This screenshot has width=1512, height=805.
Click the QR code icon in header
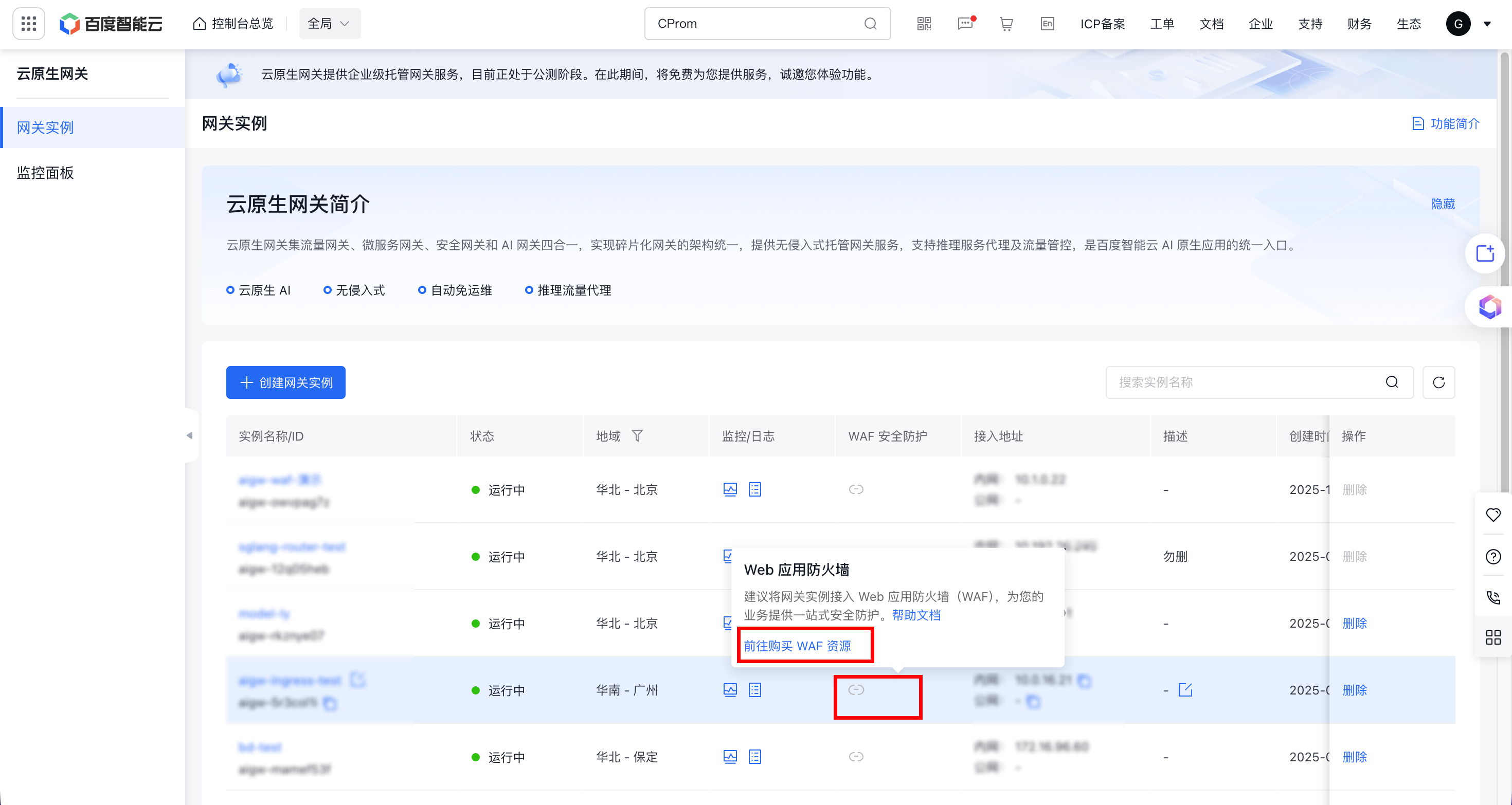(924, 24)
